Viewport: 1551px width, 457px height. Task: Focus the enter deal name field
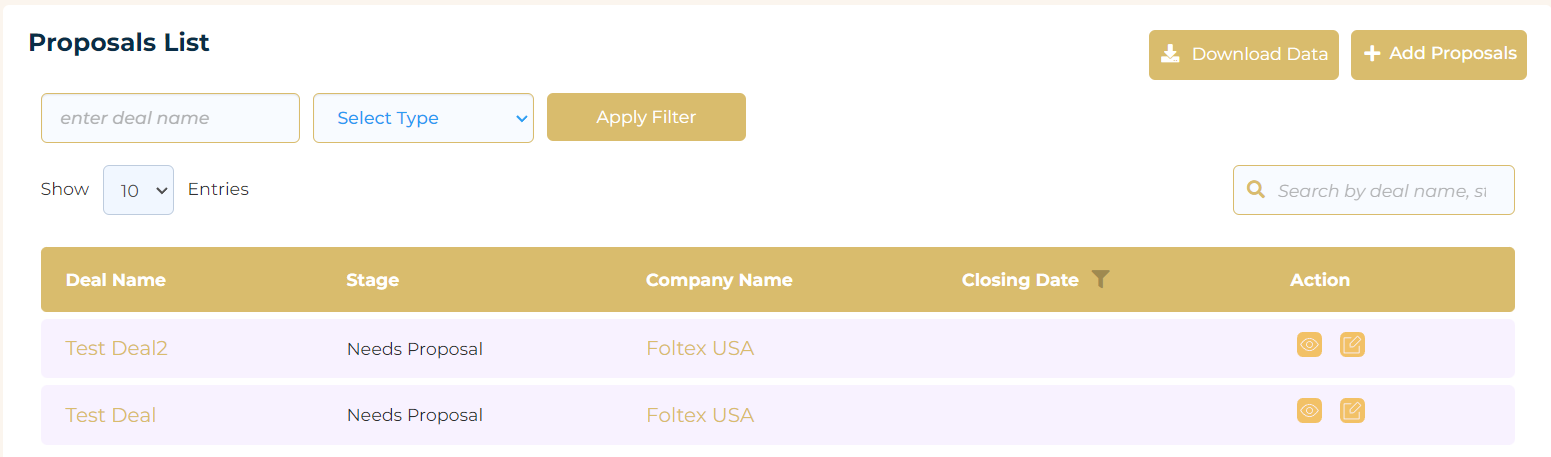[170, 118]
